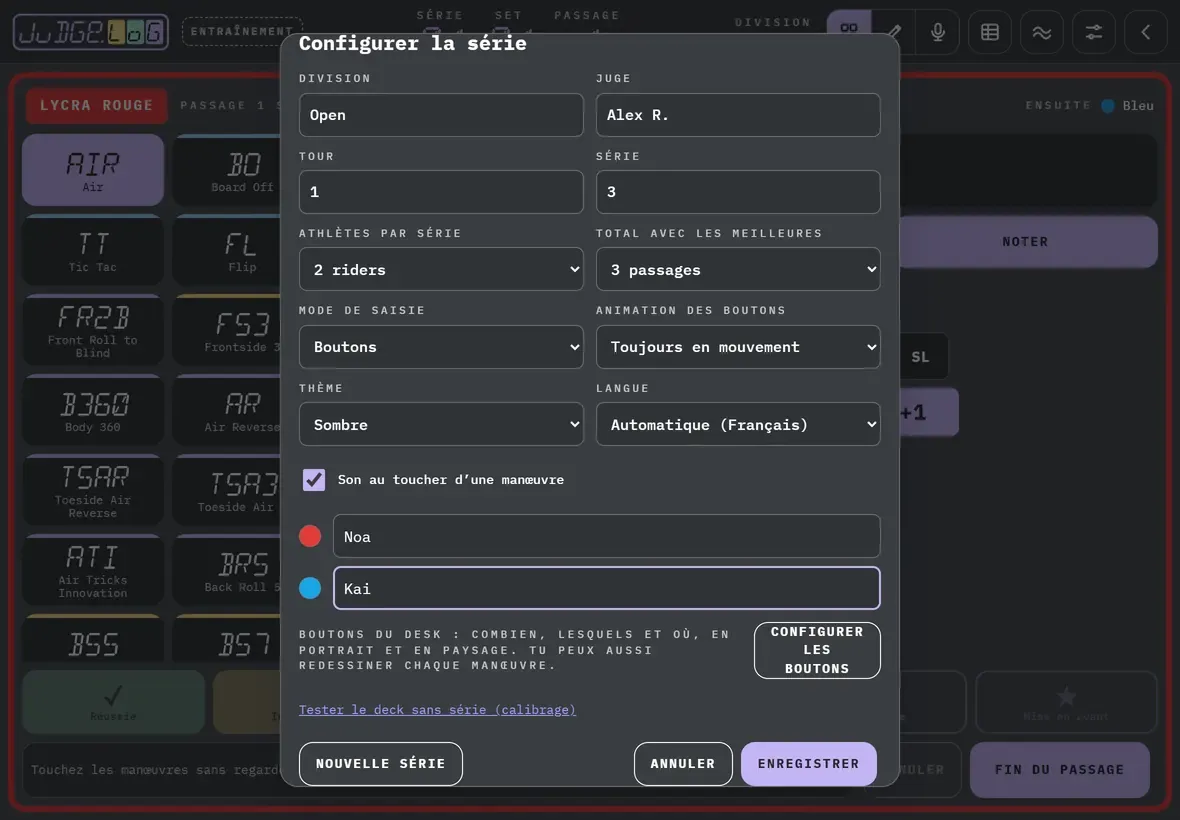Open the Athlètes par série dropdown
1180x820 pixels.
441,269
